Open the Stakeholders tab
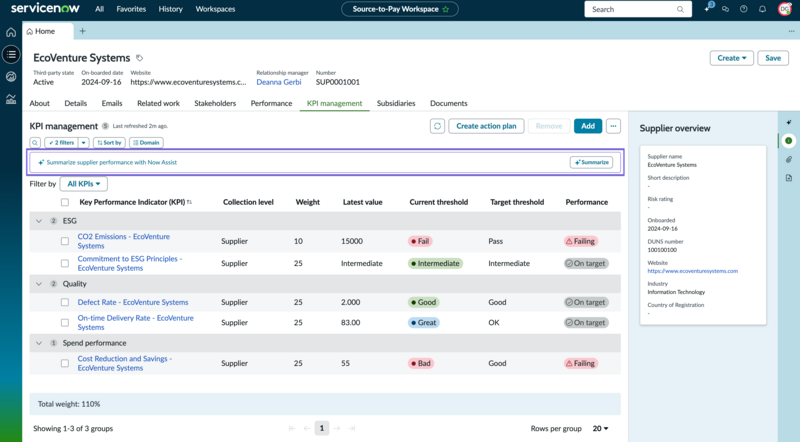This screenshot has height=442, width=800. coord(215,103)
